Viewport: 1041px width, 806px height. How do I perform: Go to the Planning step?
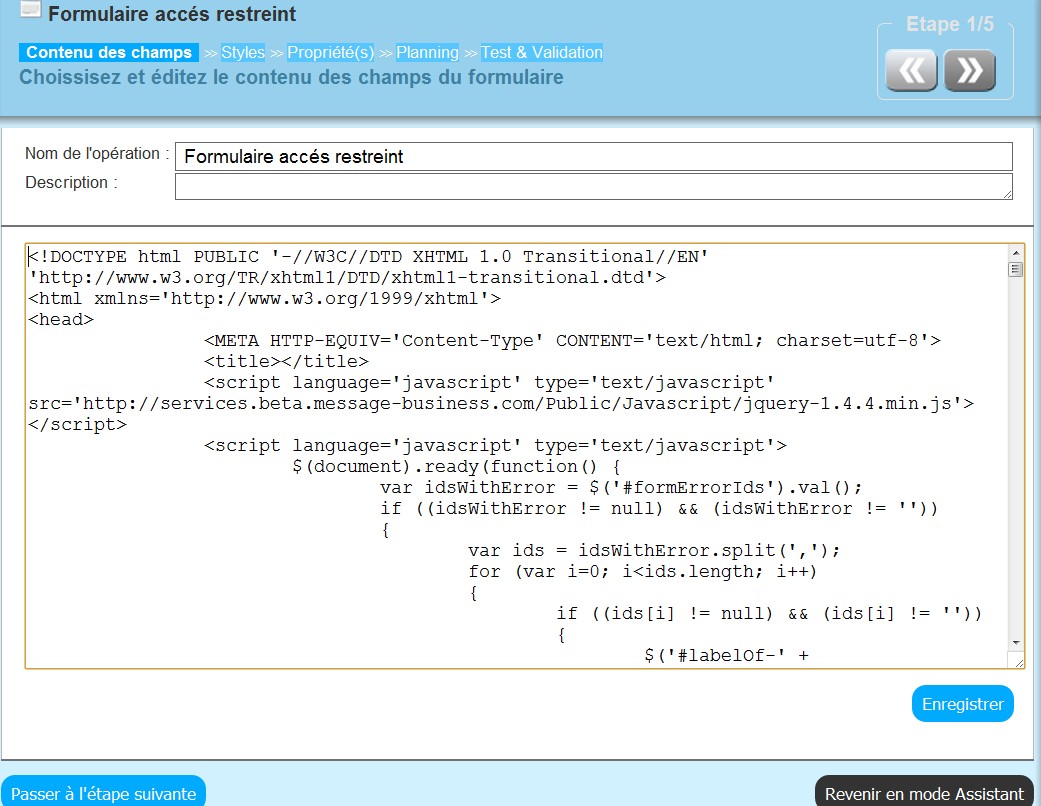428,52
